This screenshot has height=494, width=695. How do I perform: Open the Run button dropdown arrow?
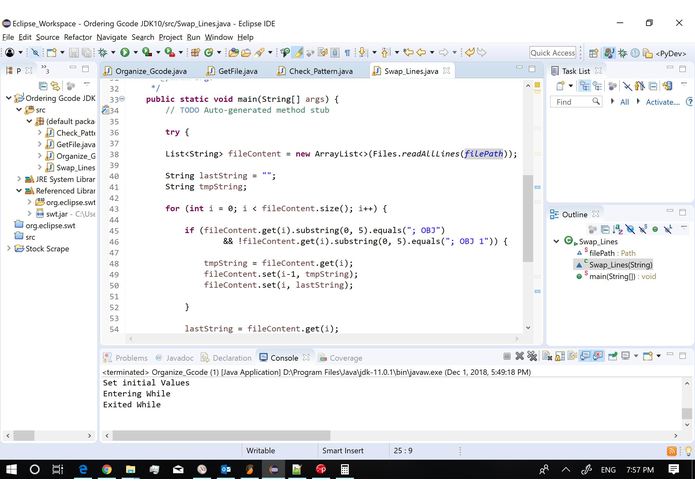(136, 53)
